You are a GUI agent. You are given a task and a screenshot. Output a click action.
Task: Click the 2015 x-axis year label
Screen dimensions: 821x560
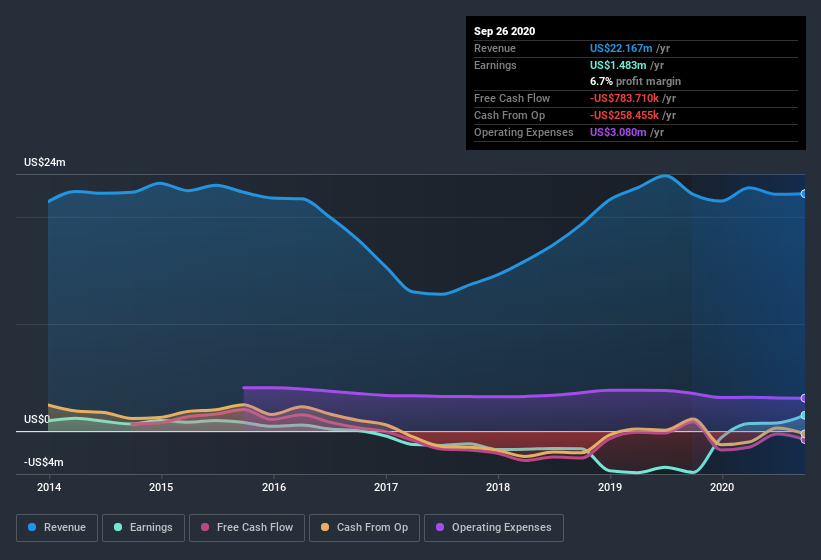pos(161,487)
